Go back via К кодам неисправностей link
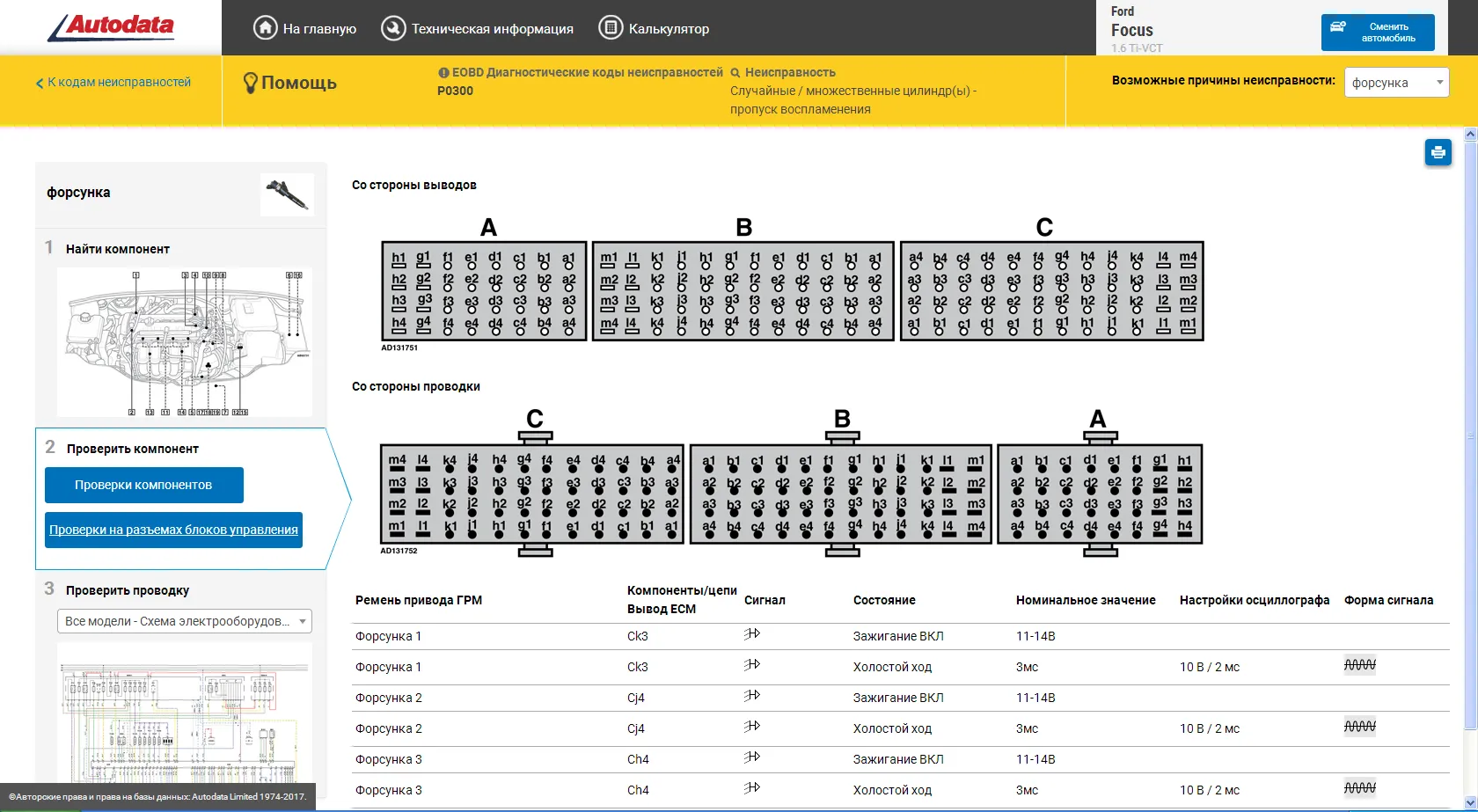The image size is (1478, 812). 113,83
